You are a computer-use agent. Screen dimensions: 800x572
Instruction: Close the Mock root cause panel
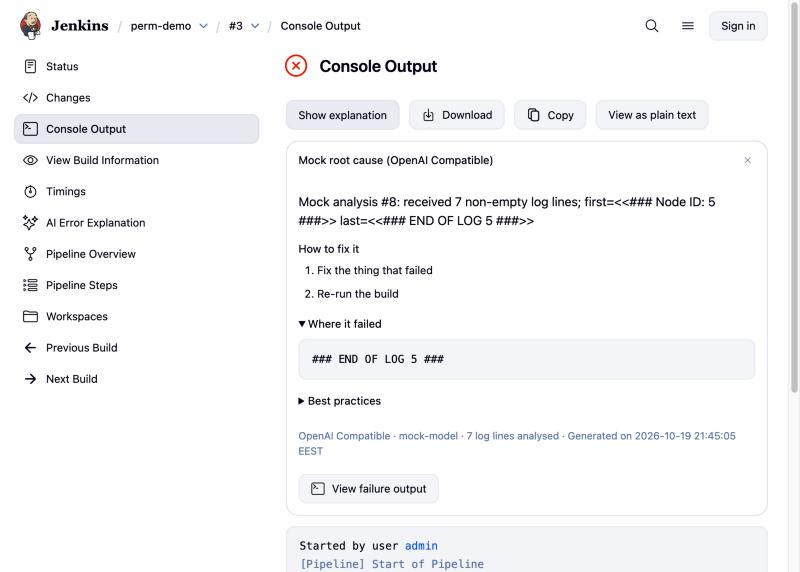[x=747, y=160]
